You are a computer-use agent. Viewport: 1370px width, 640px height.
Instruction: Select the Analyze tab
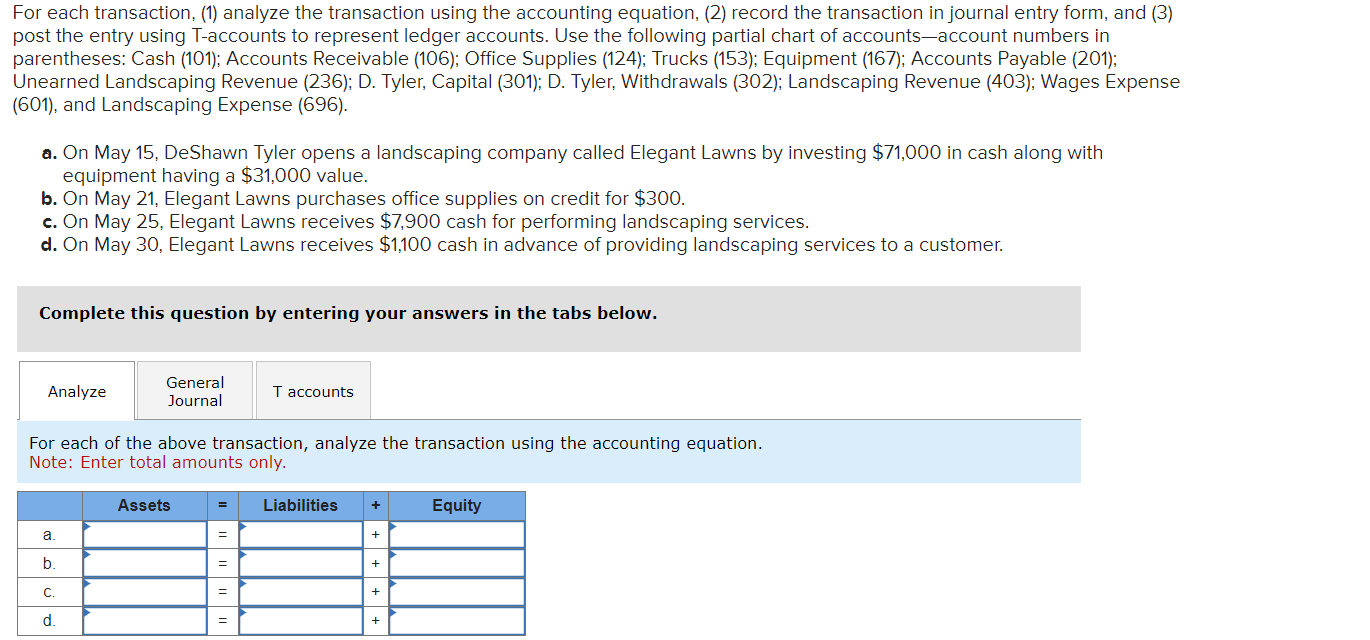click(75, 391)
